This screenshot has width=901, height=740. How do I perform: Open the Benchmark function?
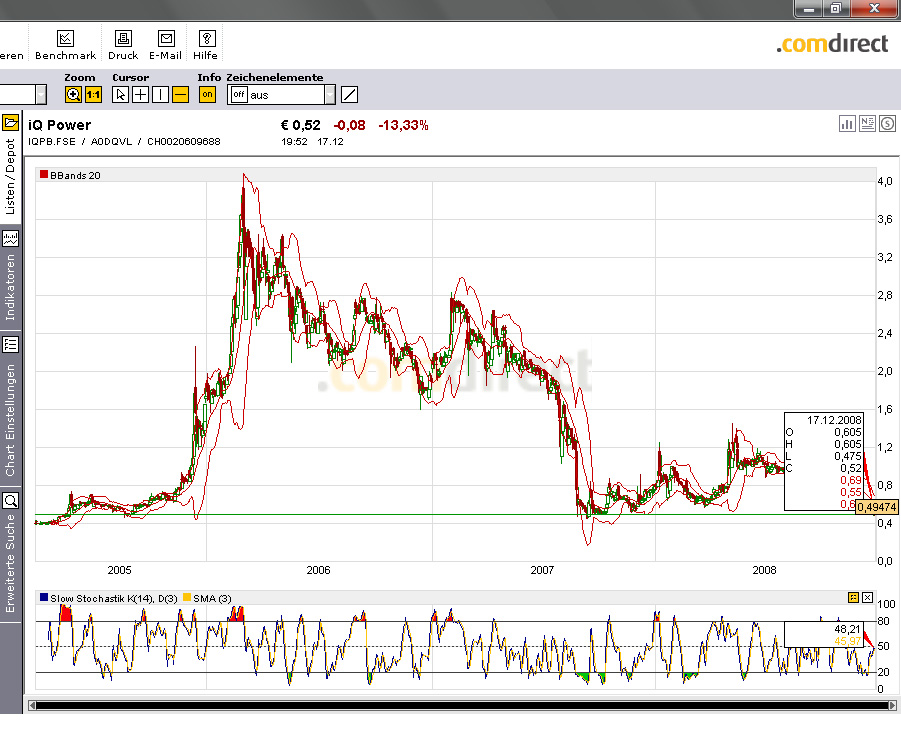[x=65, y=43]
